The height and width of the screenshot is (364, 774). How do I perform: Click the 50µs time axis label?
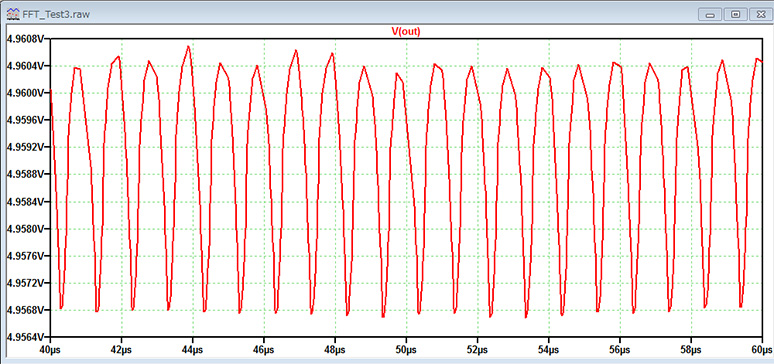pyautogui.click(x=406, y=350)
